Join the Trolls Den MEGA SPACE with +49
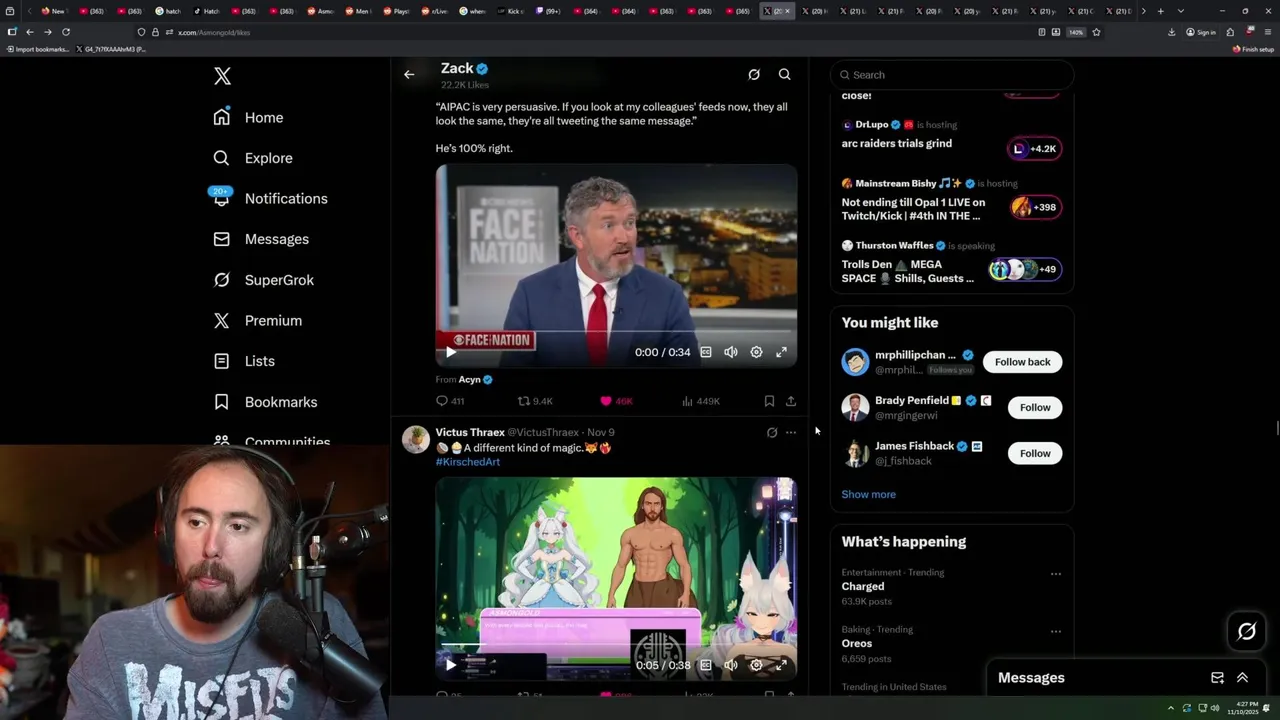Viewport: 1280px width, 720px height. point(1024,269)
